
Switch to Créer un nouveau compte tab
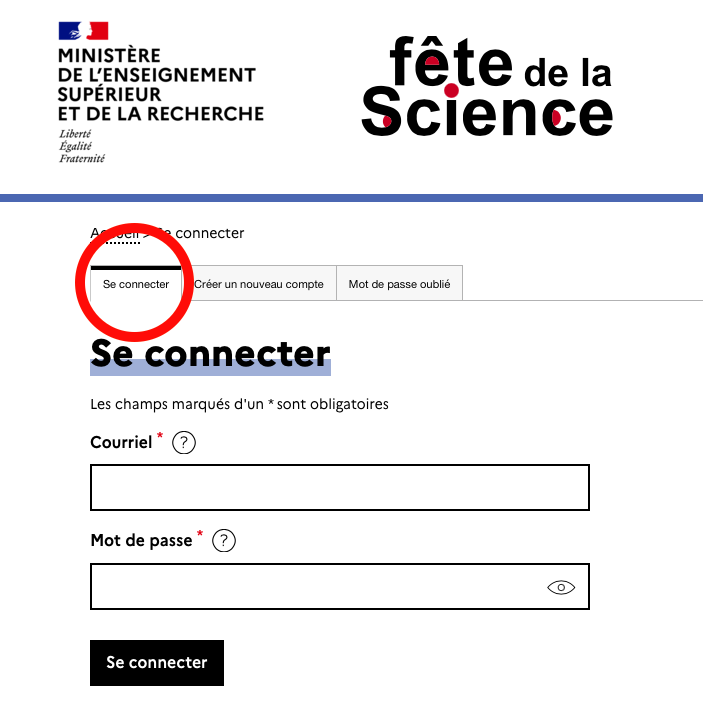coord(259,284)
